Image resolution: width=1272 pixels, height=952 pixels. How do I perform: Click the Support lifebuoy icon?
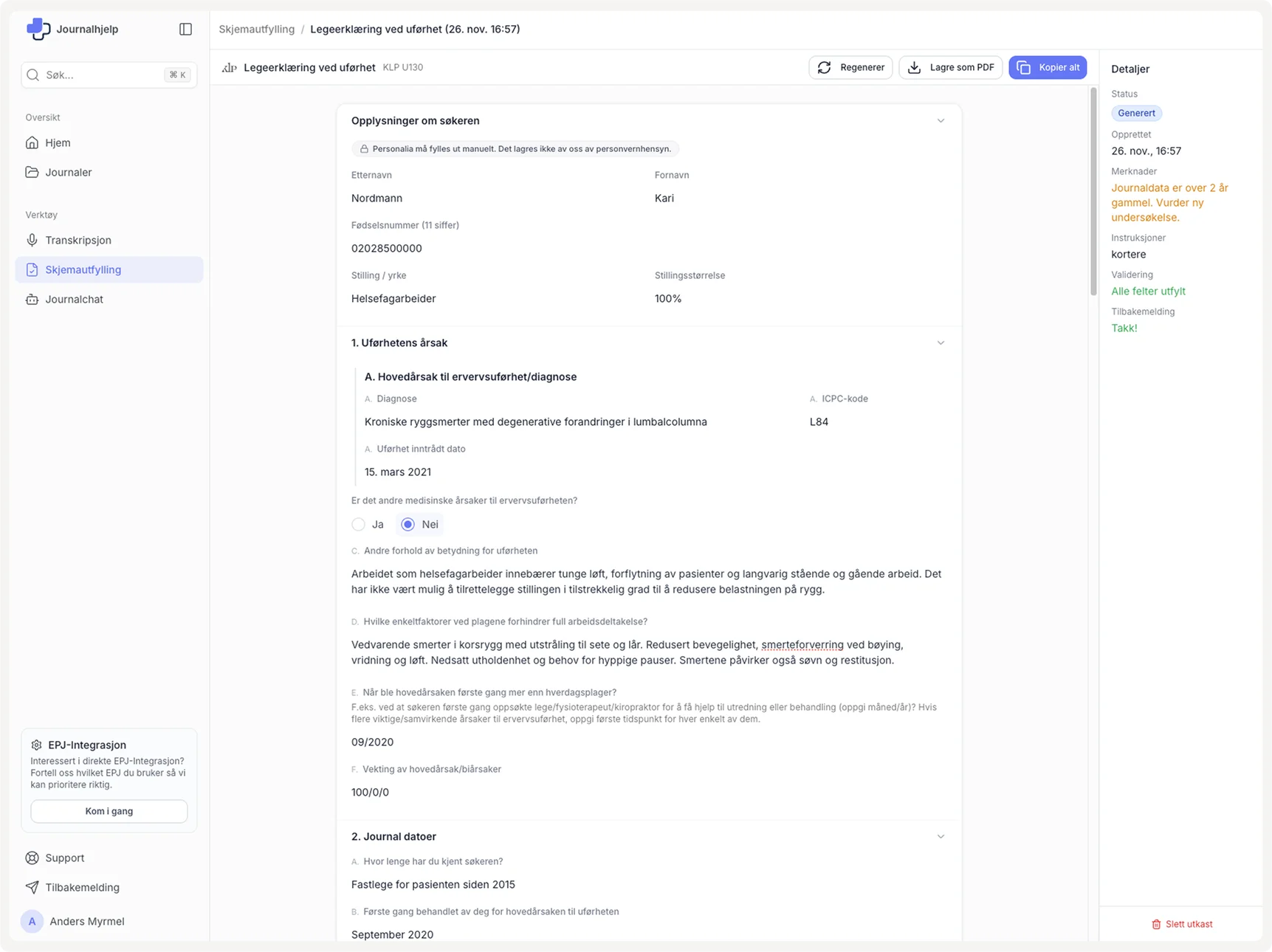(x=32, y=858)
